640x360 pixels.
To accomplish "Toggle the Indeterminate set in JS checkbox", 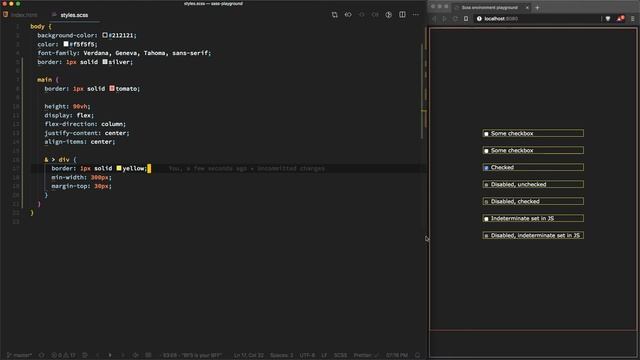I will (x=486, y=219).
